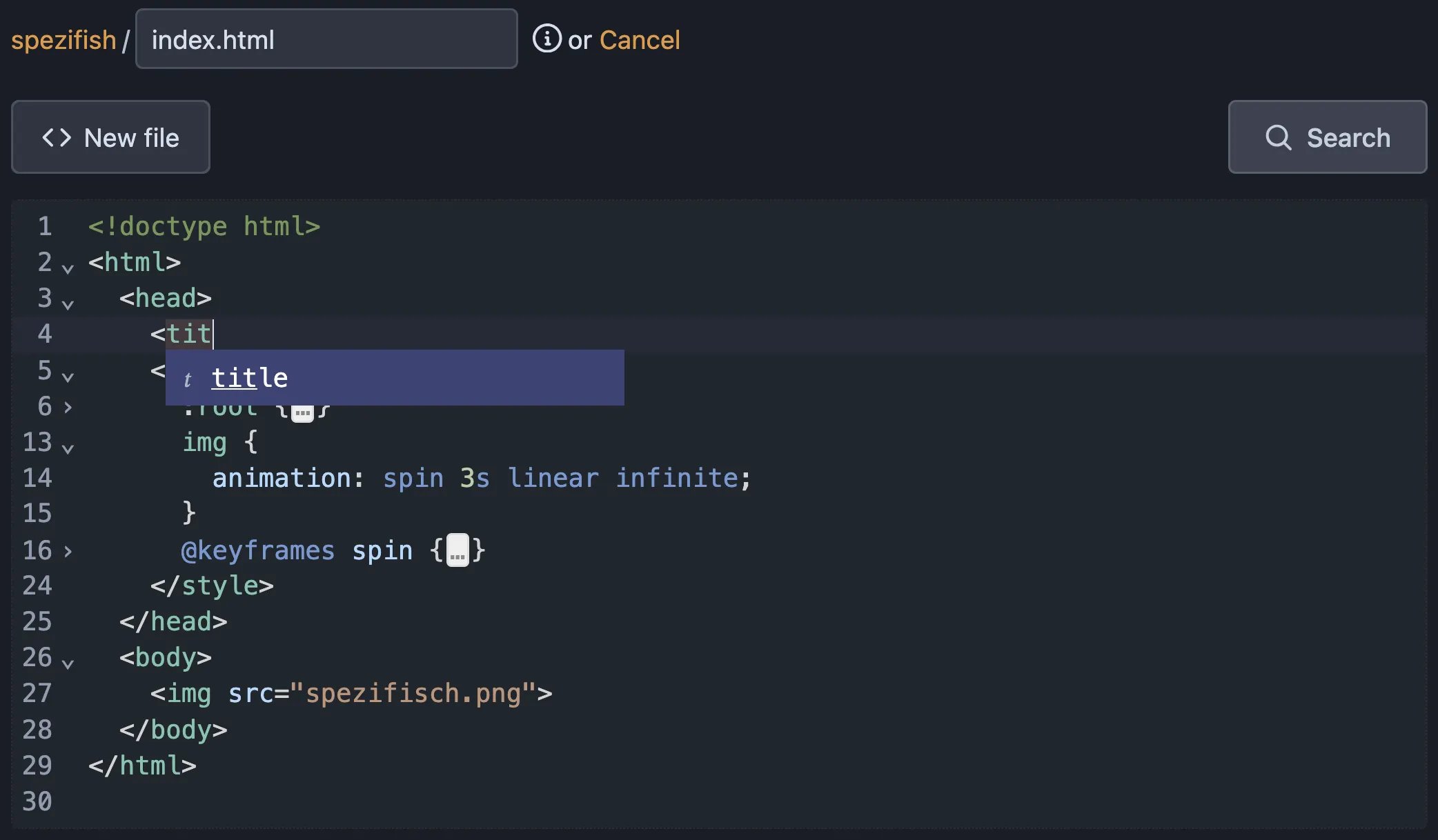
Task: Collapse the style block on line 5
Action: (67, 377)
